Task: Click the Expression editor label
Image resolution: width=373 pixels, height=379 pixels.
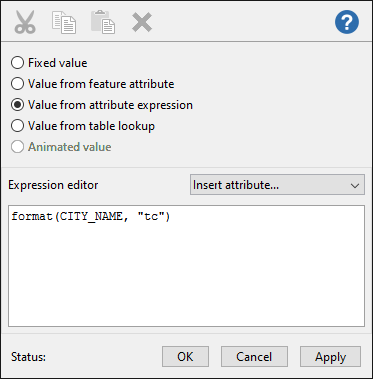Action: (53, 185)
